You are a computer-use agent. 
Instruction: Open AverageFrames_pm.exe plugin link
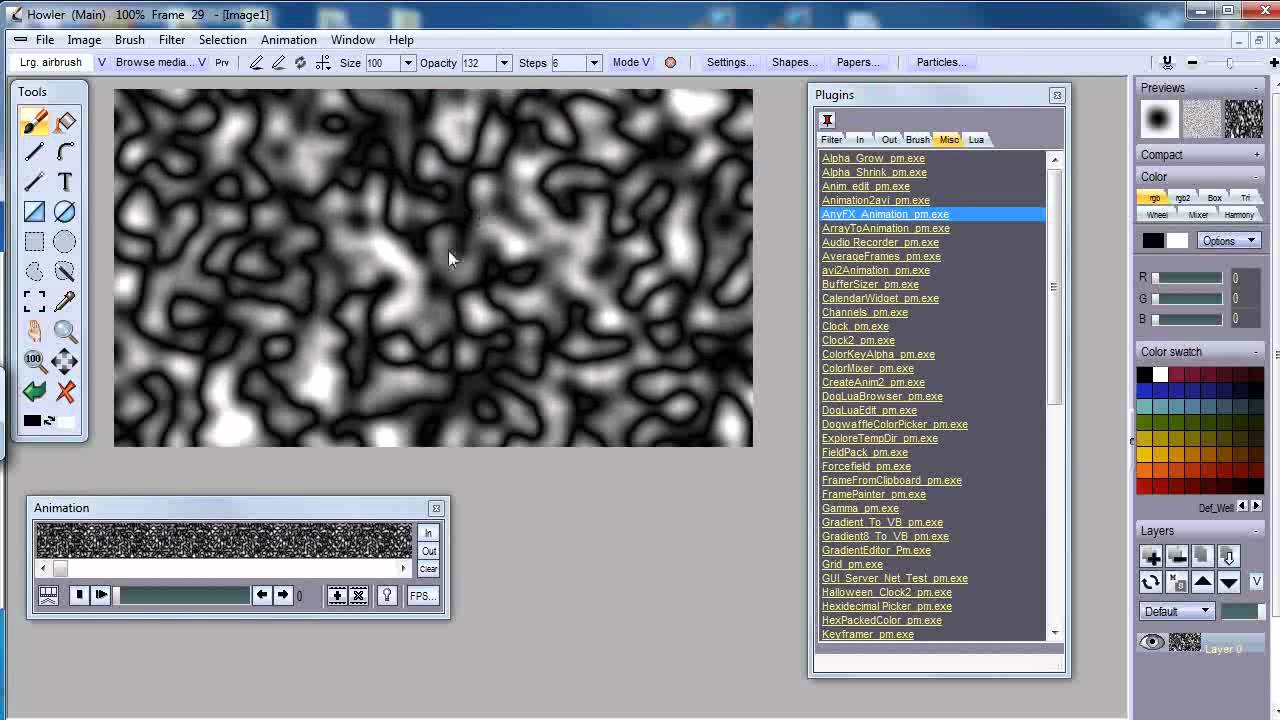click(x=881, y=256)
